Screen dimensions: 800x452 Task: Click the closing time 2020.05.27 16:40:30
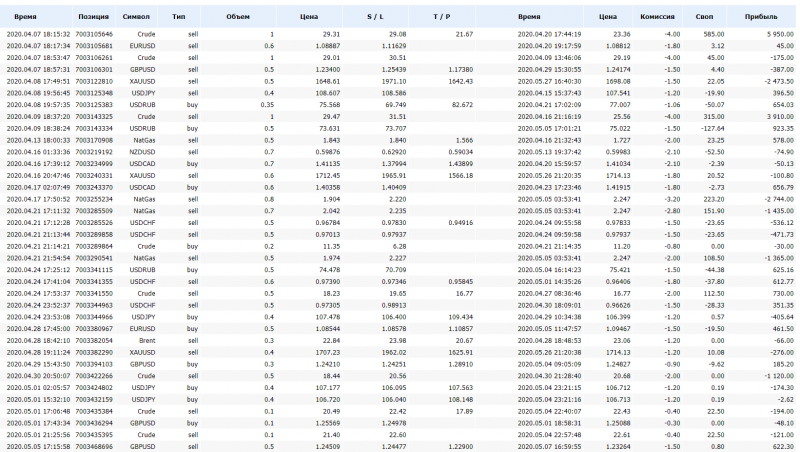click(549, 81)
